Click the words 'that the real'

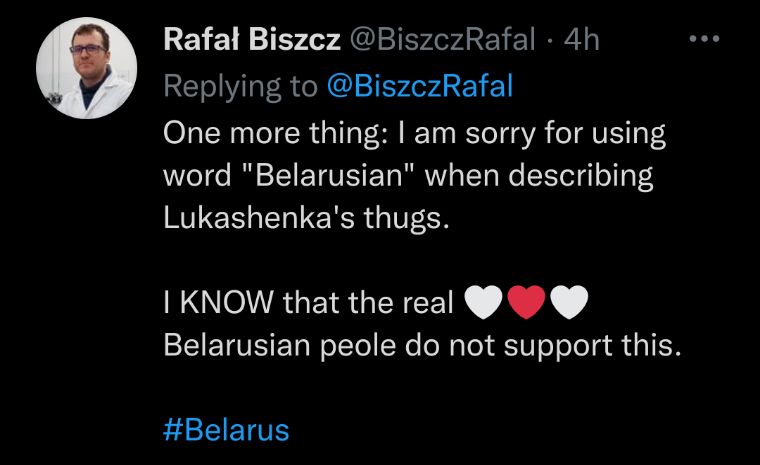[x=368, y=302]
